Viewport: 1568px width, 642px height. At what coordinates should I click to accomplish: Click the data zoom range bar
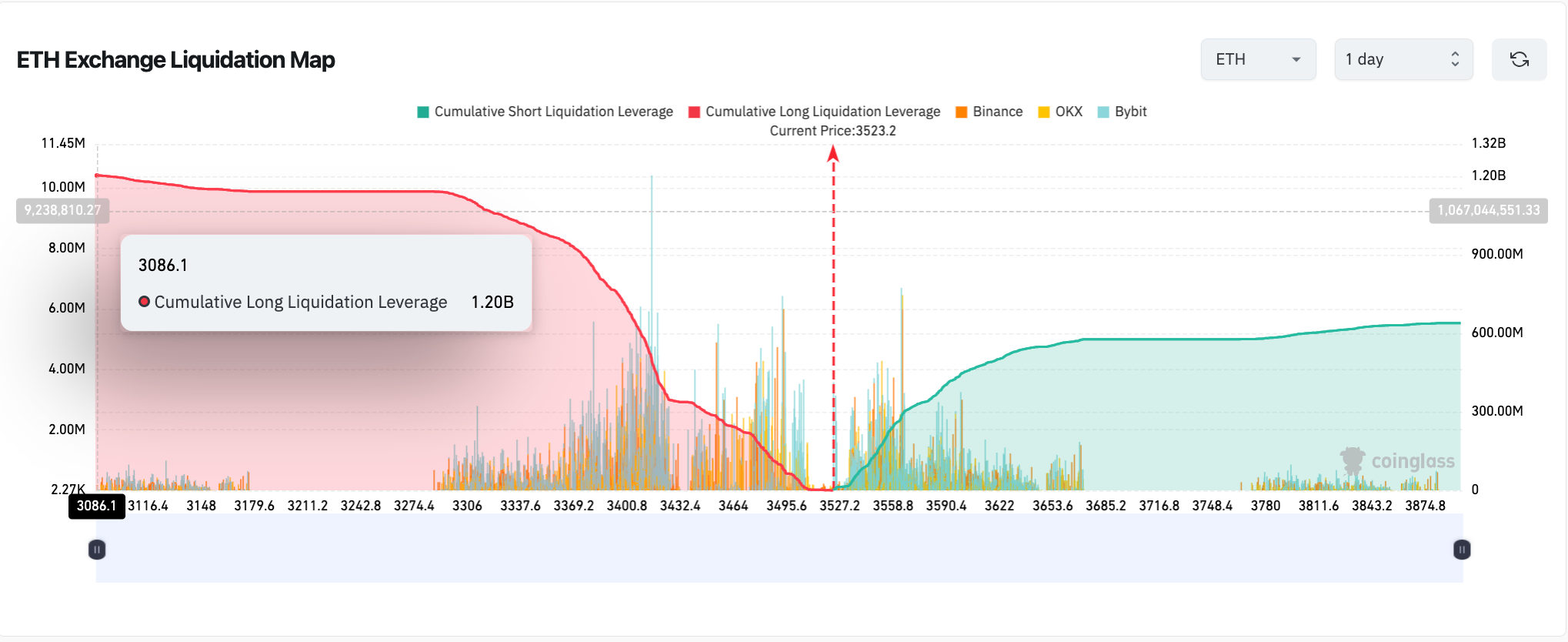click(779, 549)
